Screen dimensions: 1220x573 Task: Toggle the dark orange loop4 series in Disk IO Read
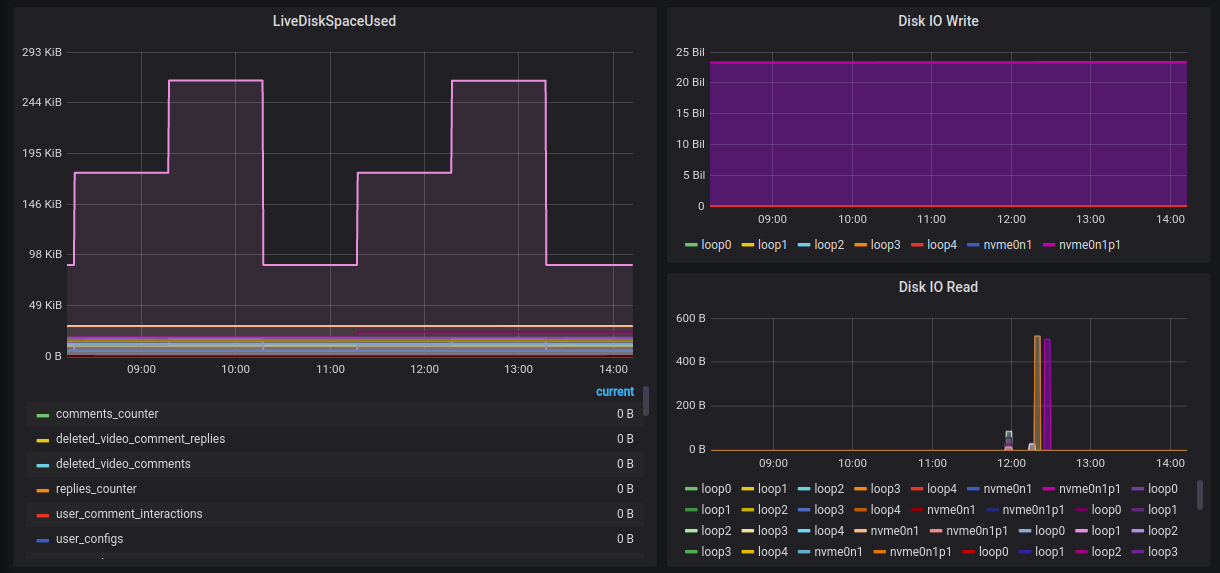click(x=886, y=510)
